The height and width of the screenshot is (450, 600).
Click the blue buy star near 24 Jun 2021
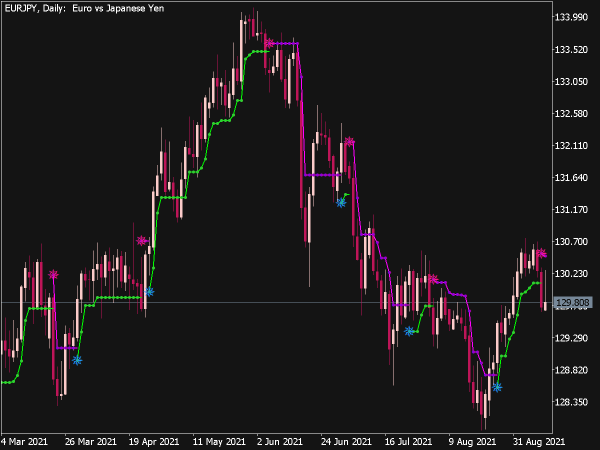341,203
